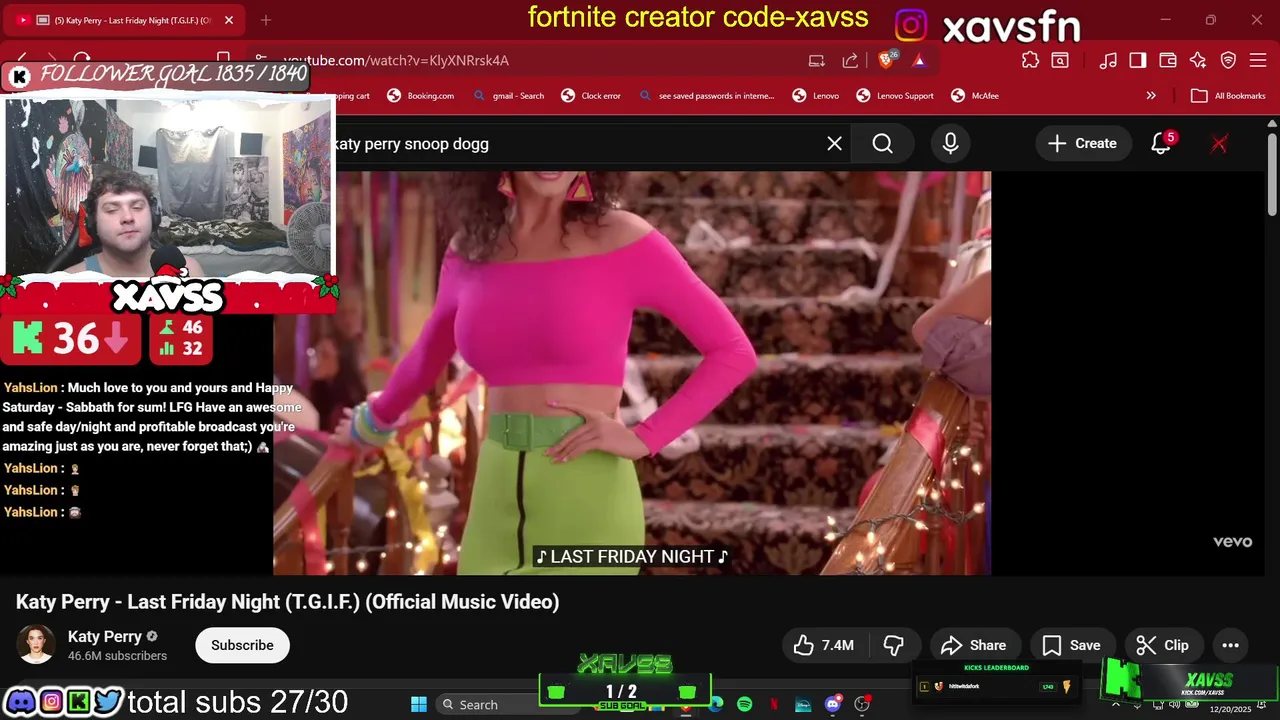Save the video to a playlist
1280x720 pixels.
coord(1071,645)
